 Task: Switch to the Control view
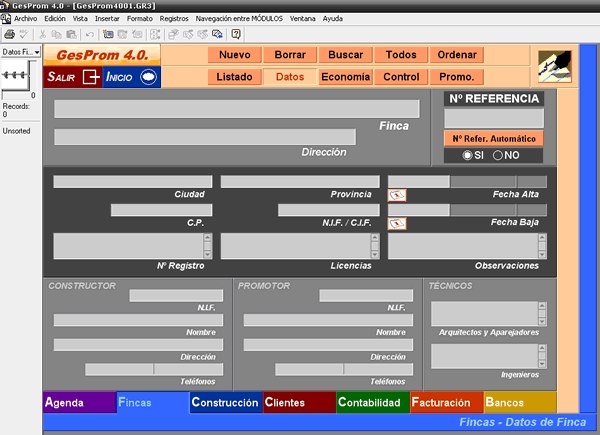point(401,77)
